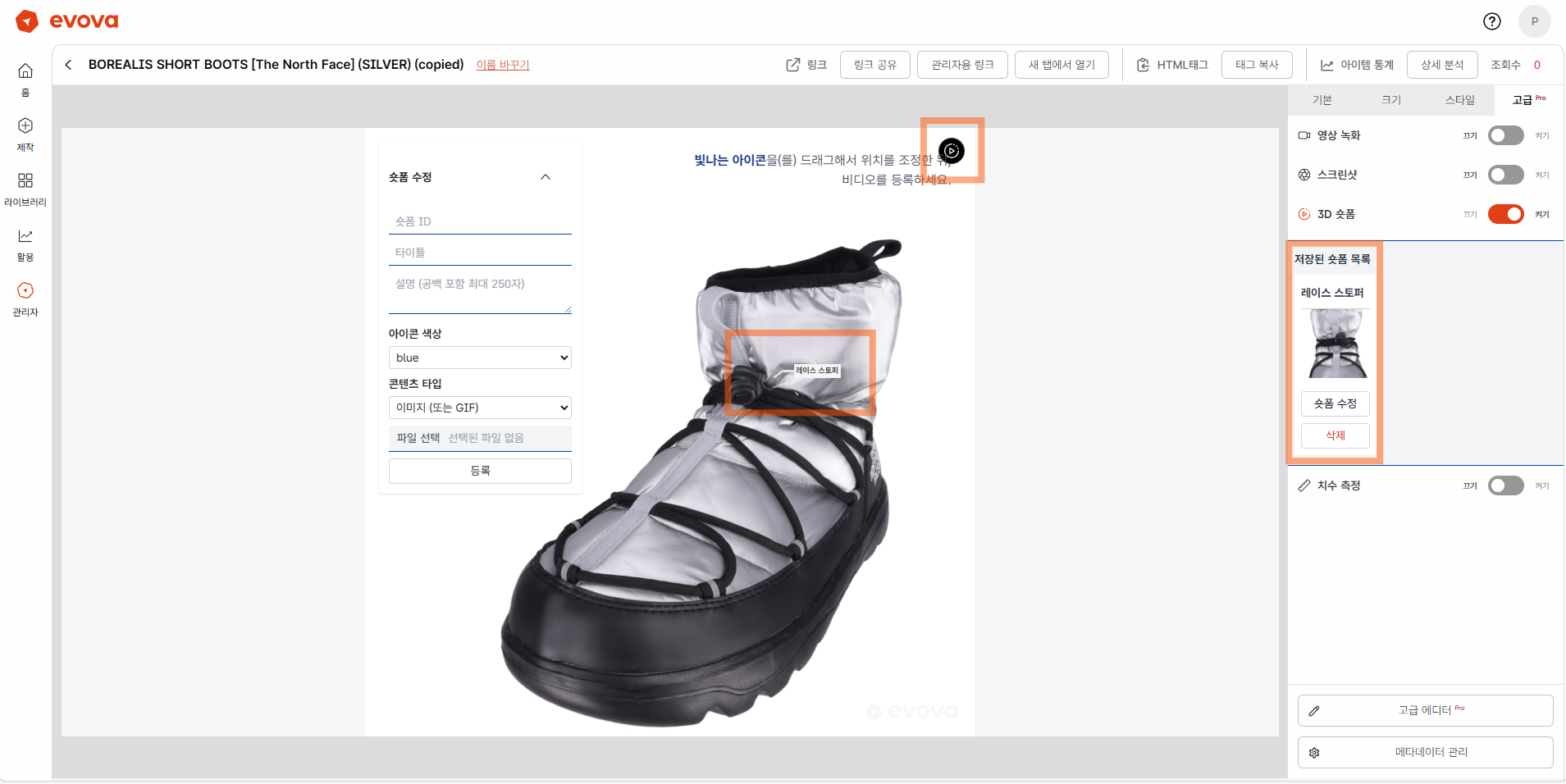Open the 라이브러리 library icon

tap(25, 181)
